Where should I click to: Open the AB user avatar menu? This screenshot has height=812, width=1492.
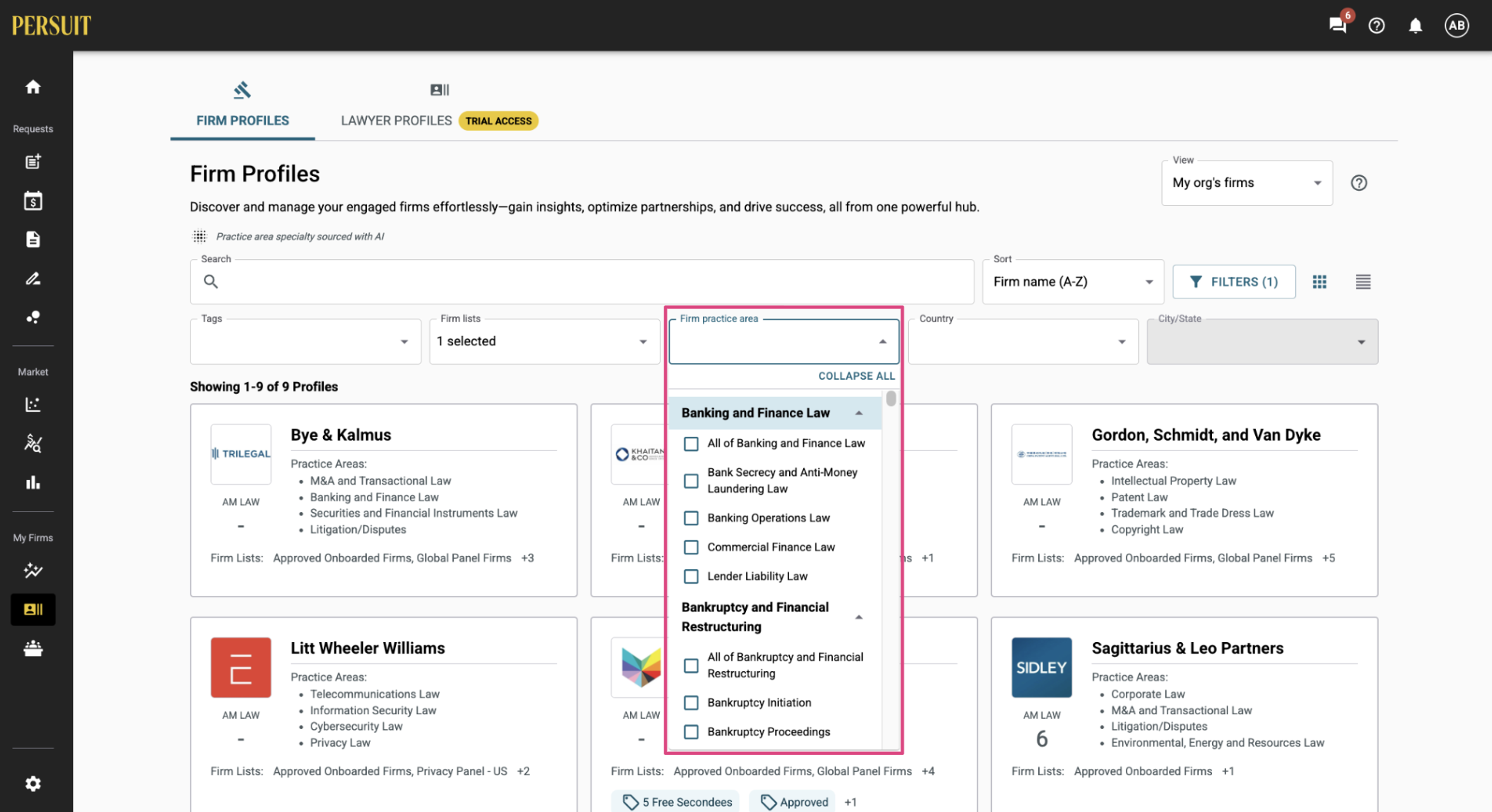click(x=1457, y=25)
